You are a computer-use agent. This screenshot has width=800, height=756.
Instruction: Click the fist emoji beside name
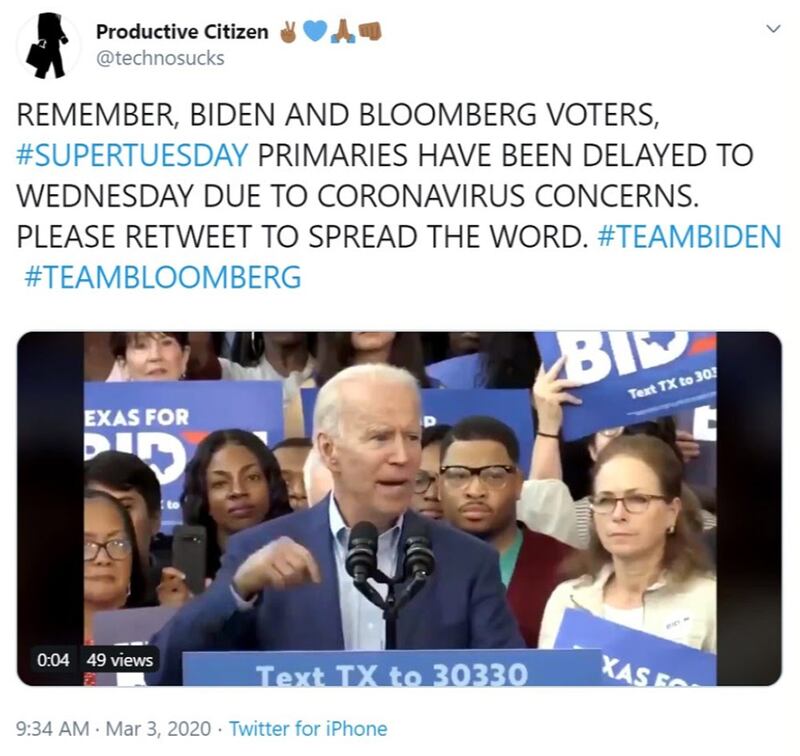tap(370, 32)
